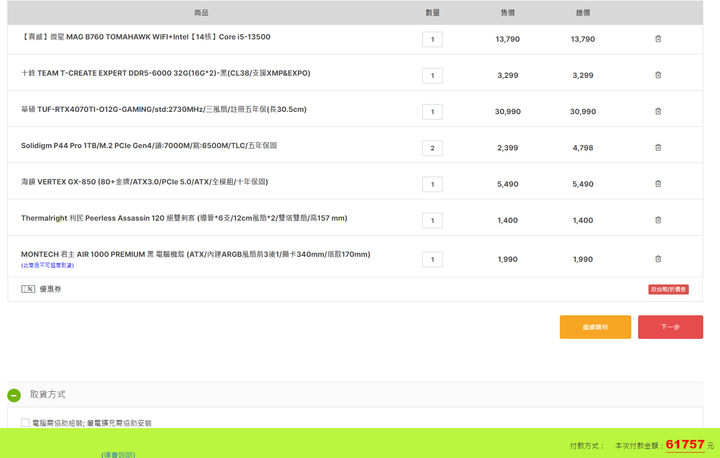Remove the Thermalright Peerless Assassin cooler
The width and height of the screenshot is (720, 458).
pyautogui.click(x=658, y=221)
